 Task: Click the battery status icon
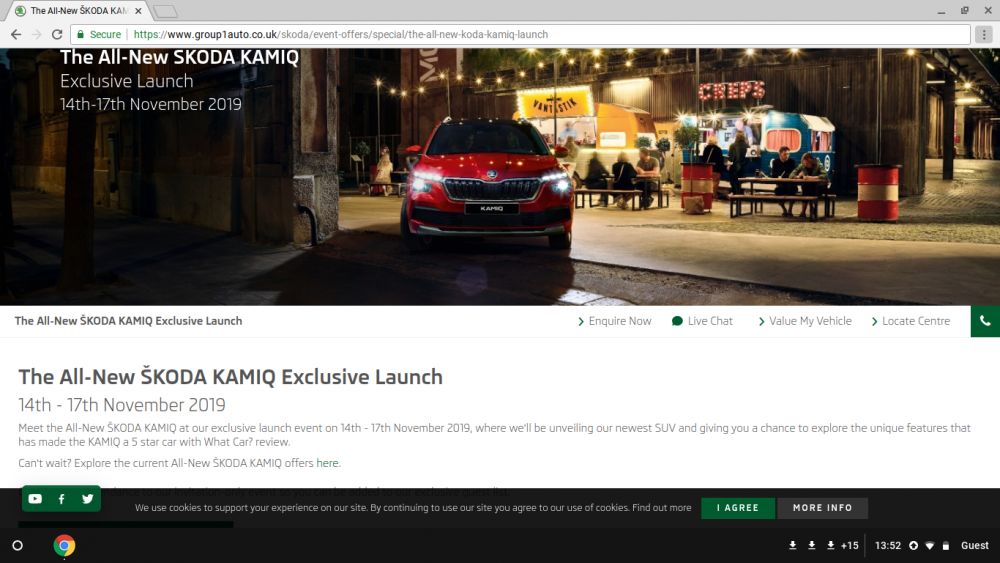point(946,546)
